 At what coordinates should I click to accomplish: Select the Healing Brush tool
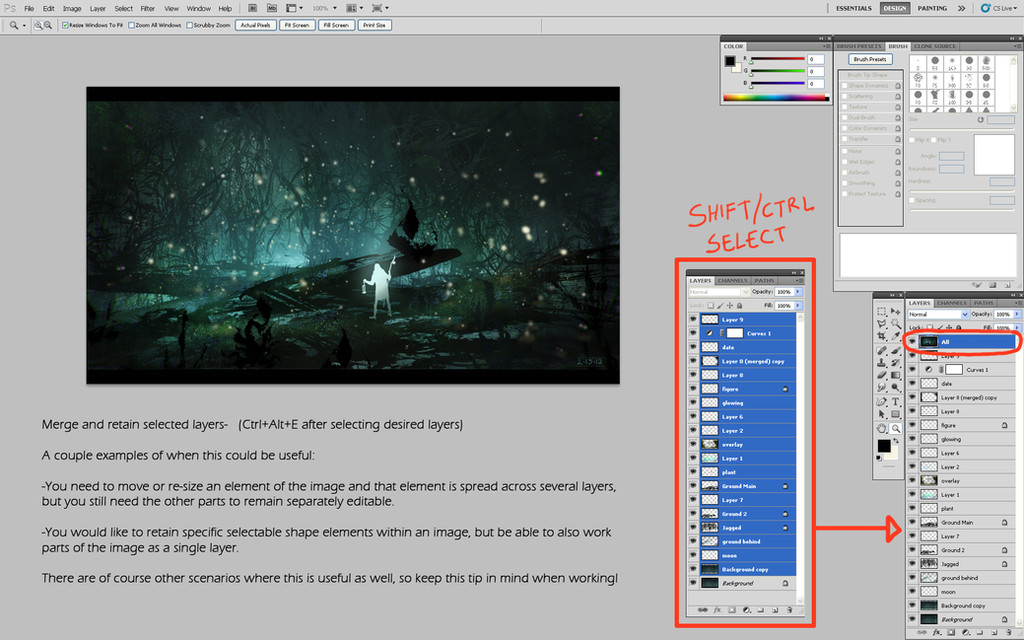pos(882,350)
